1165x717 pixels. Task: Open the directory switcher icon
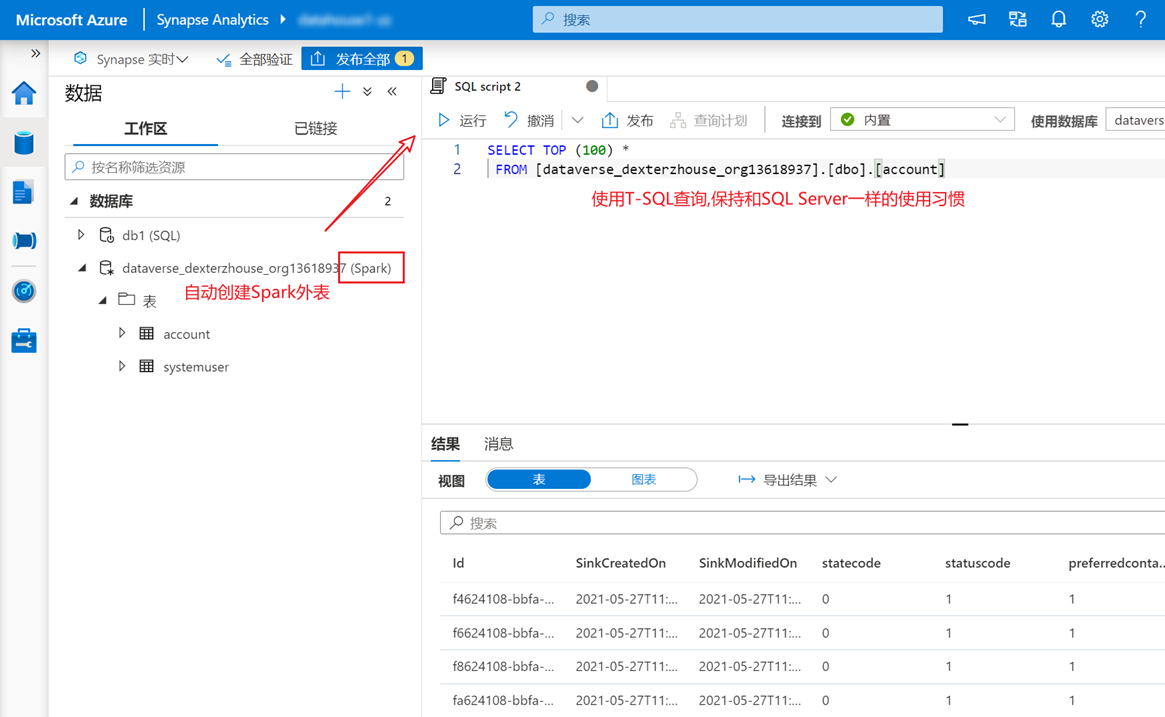pyautogui.click(x=1018, y=20)
